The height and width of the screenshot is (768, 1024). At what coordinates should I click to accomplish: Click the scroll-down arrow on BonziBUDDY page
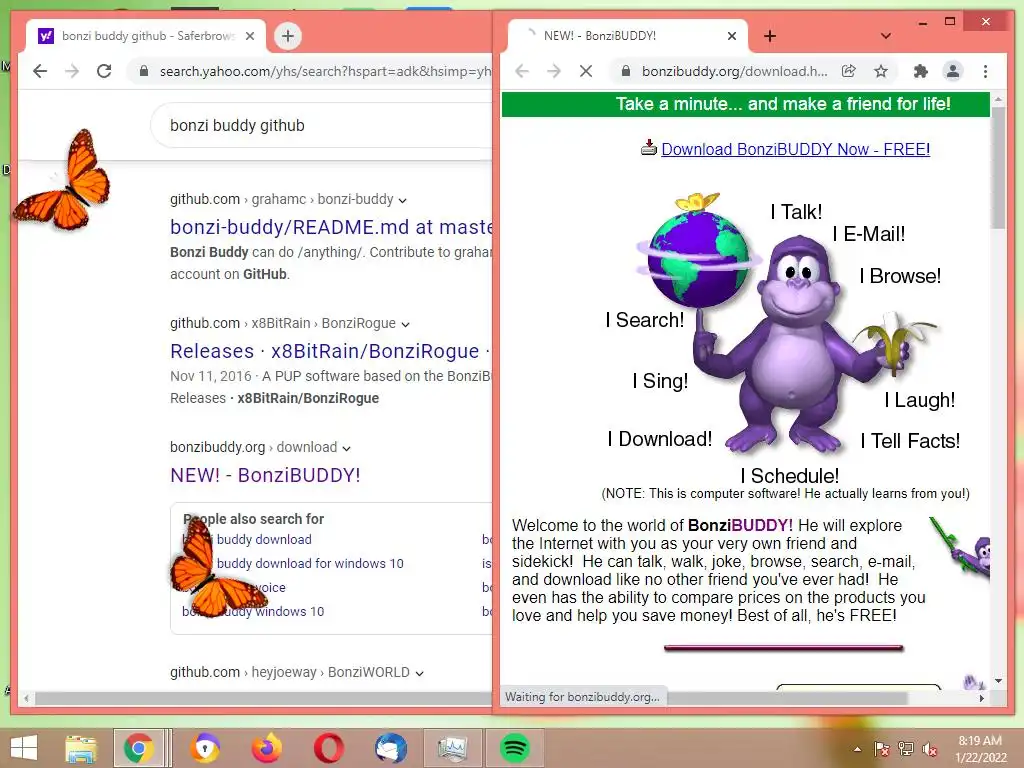(998, 680)
